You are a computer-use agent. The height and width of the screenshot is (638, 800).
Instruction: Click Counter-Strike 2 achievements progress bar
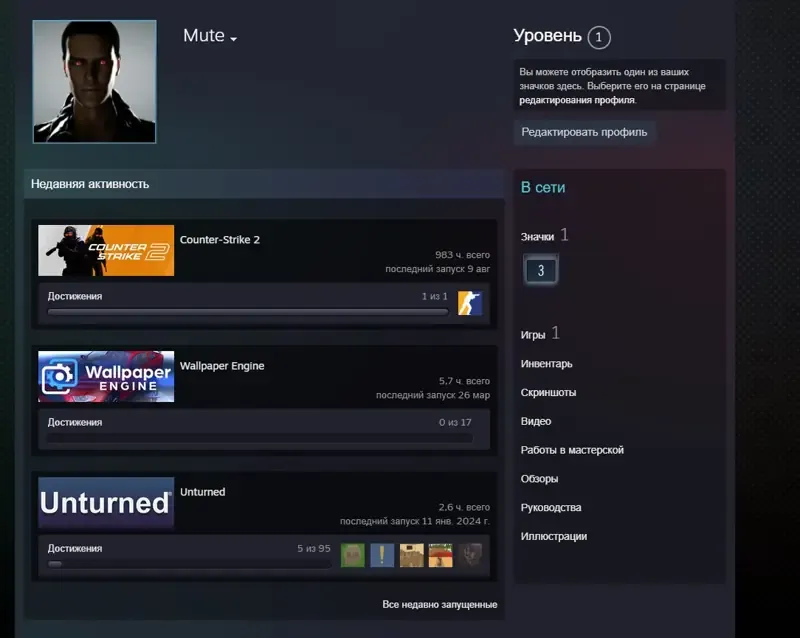[x=248, y=311]
